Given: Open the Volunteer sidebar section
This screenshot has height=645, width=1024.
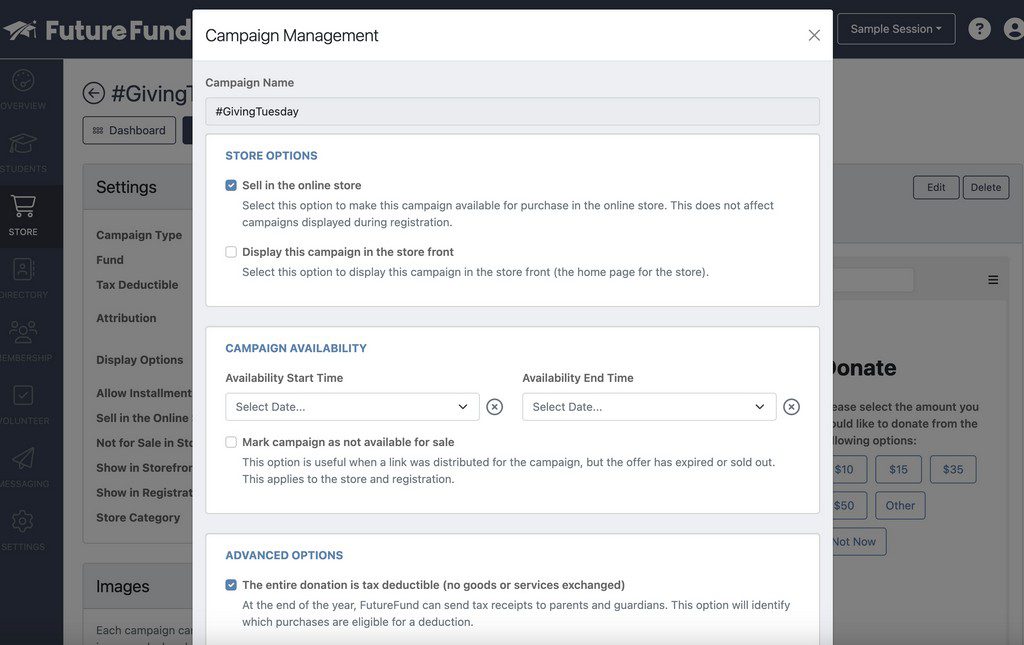Looking at the screenshot, I should [24, 405].
